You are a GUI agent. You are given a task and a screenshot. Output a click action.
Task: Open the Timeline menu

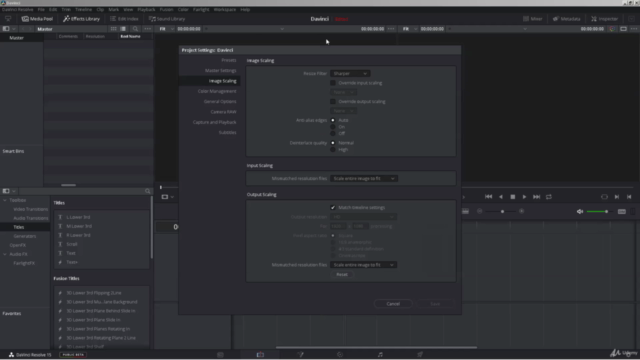(x=83, y=9)
